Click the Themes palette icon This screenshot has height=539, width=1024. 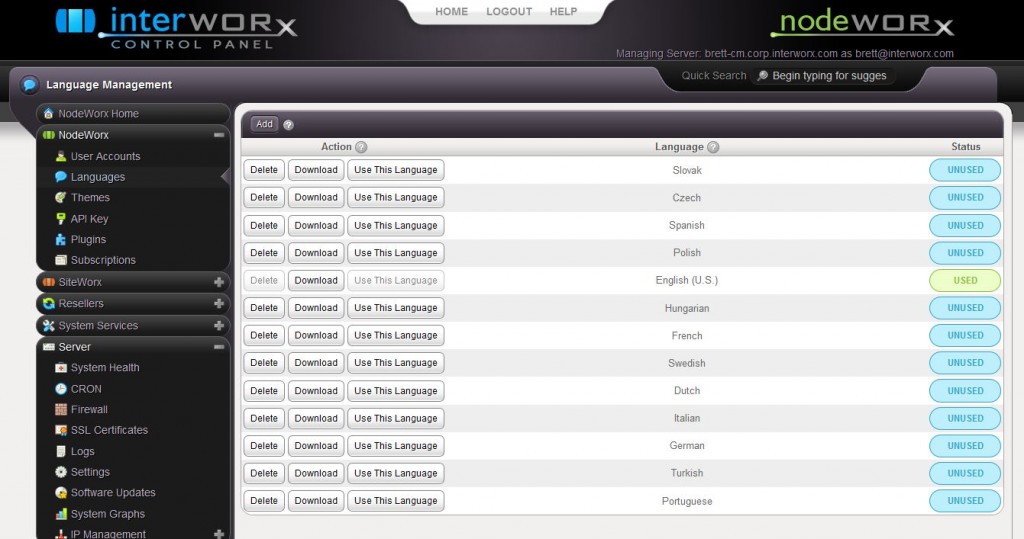pos(61,197)
